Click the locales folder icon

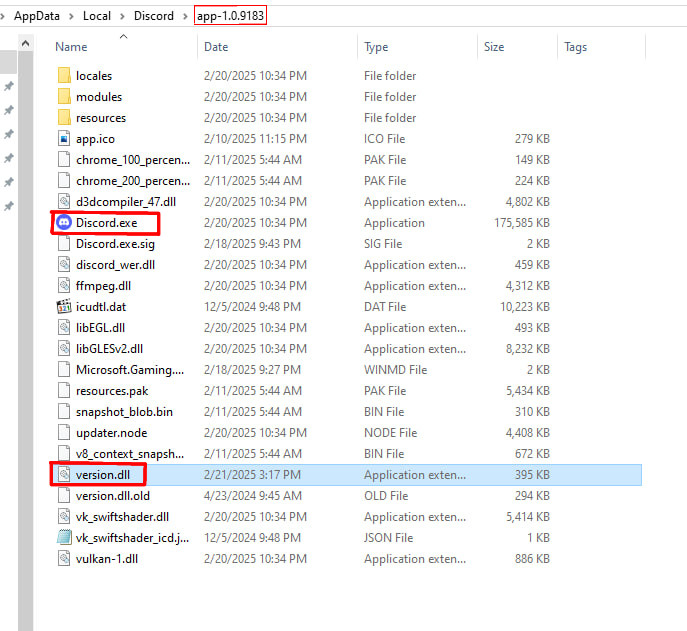(64, 75)
